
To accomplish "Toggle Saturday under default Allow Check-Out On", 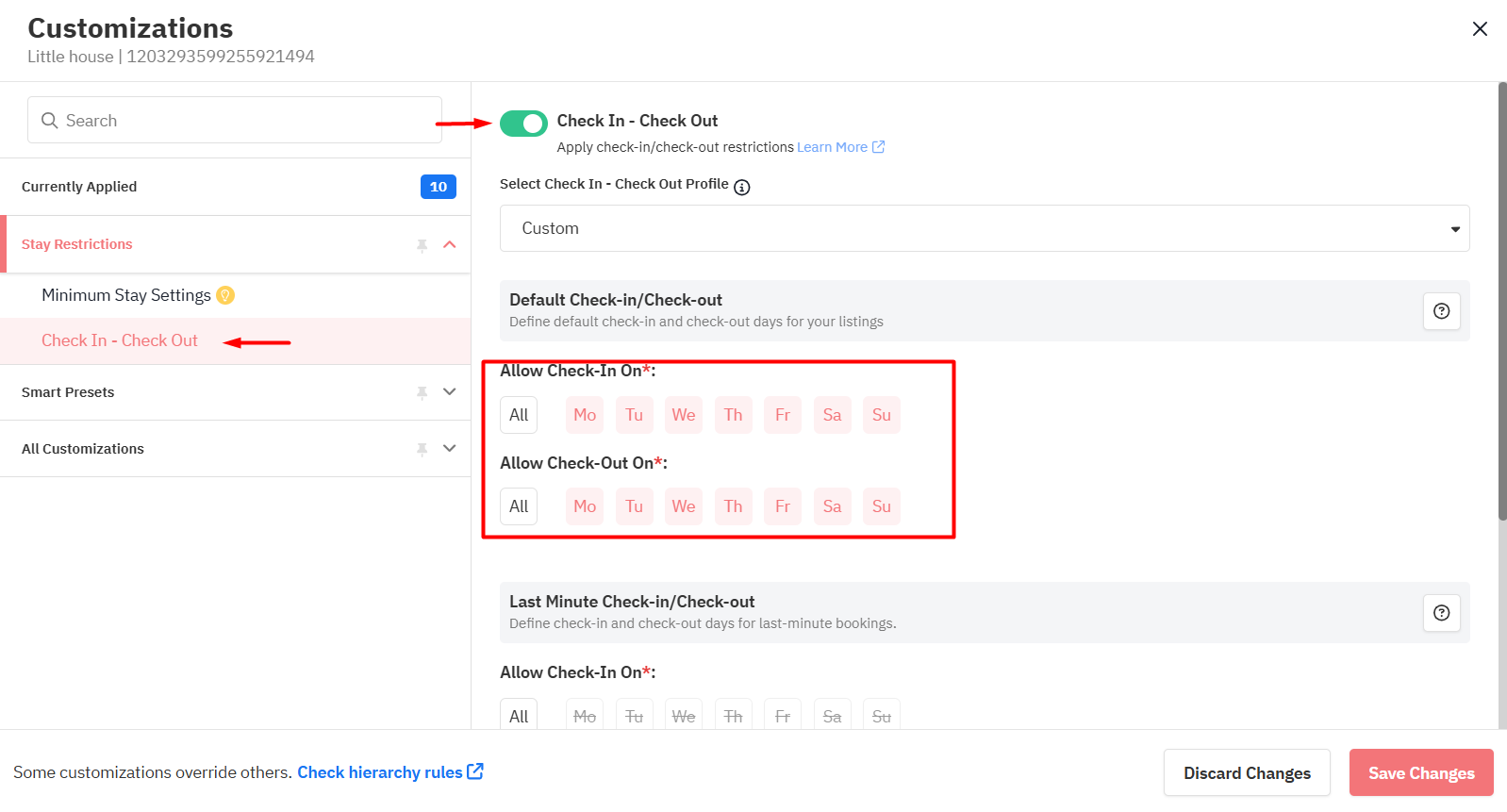I will (x=832, y=506).
